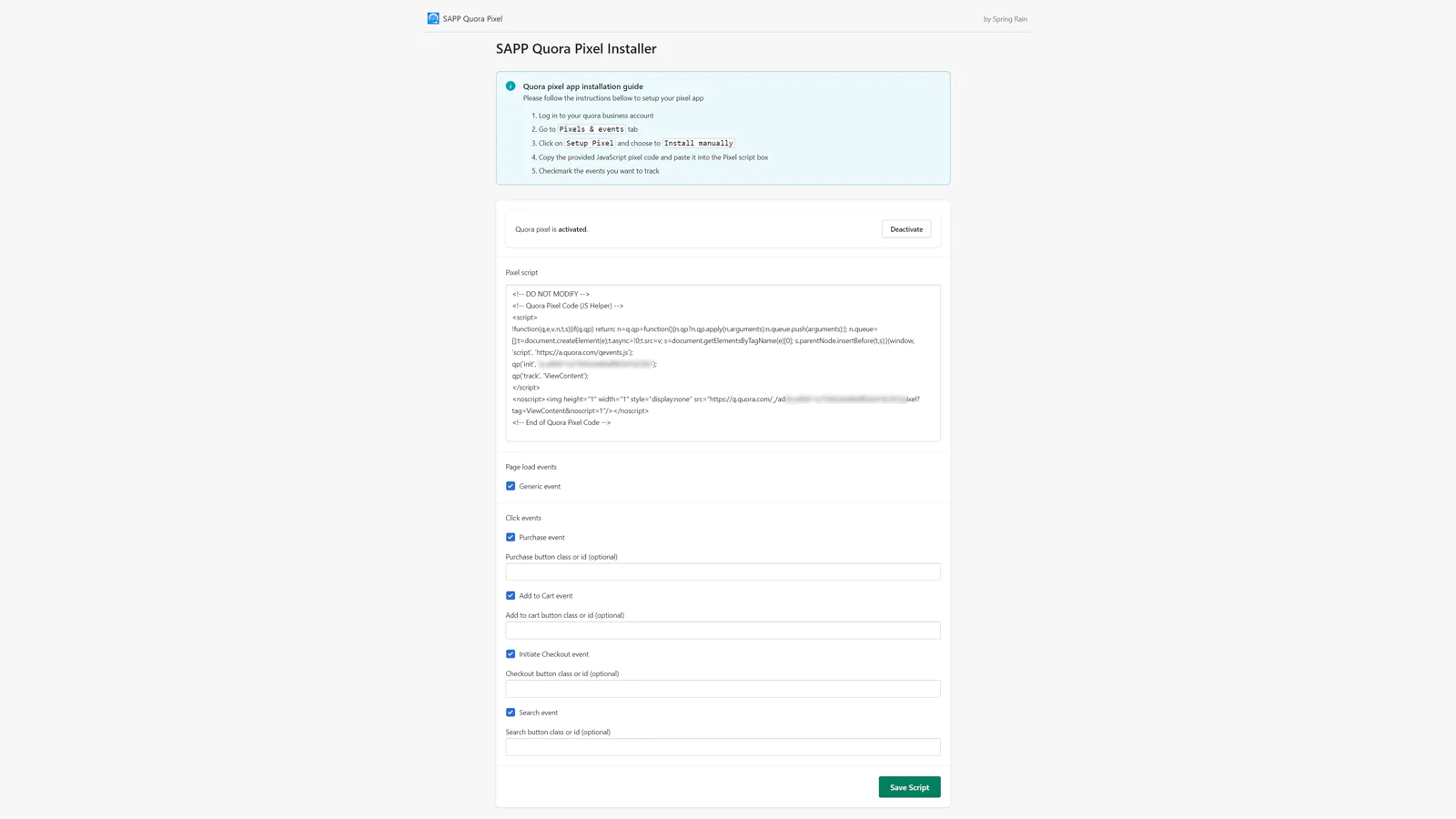Click the Checkout button class or id field
The image size is (1456, 819).
(x=723, y=689)
